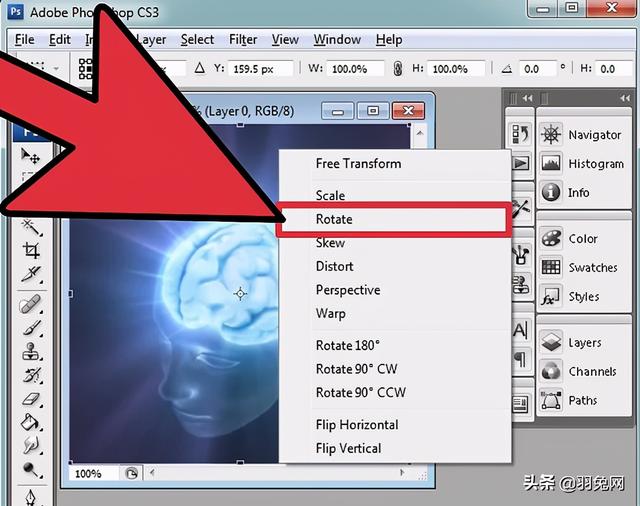This screenshot has width=640, height=506.
Task: Open the Actions panel play icon
Action: point(521,163)
